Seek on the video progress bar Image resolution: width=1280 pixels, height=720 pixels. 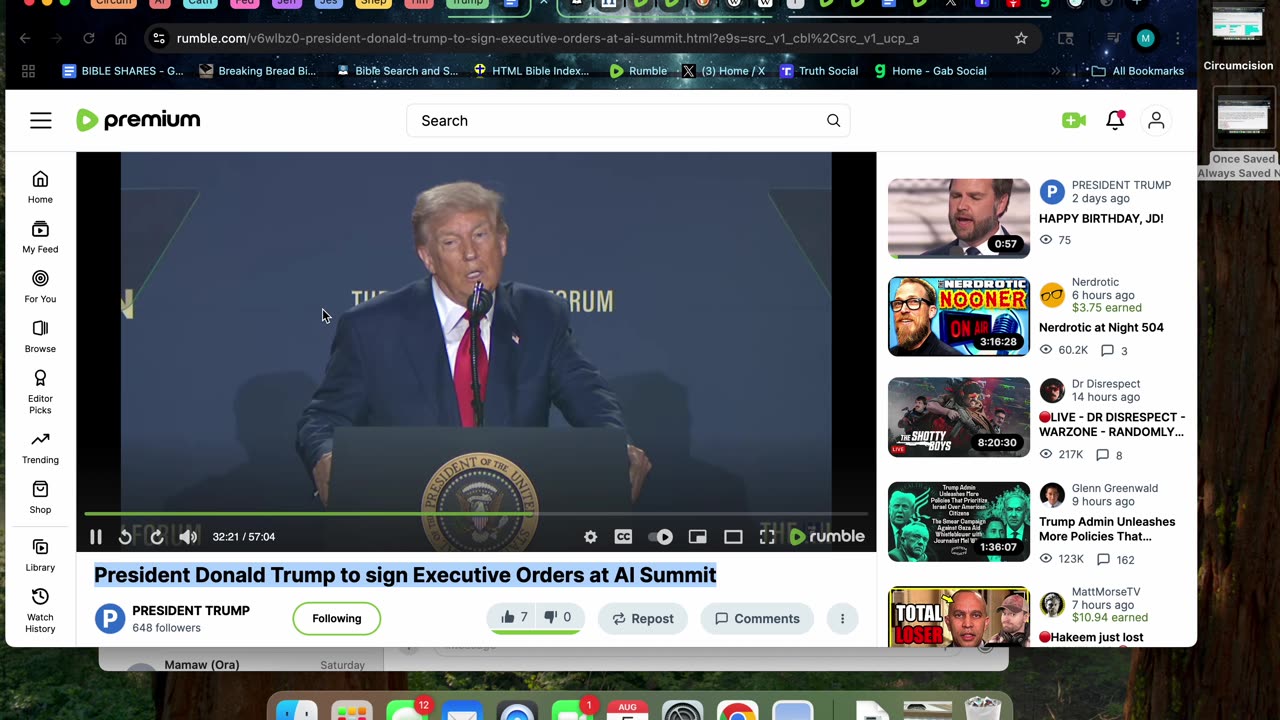click(x=476, y=514)
